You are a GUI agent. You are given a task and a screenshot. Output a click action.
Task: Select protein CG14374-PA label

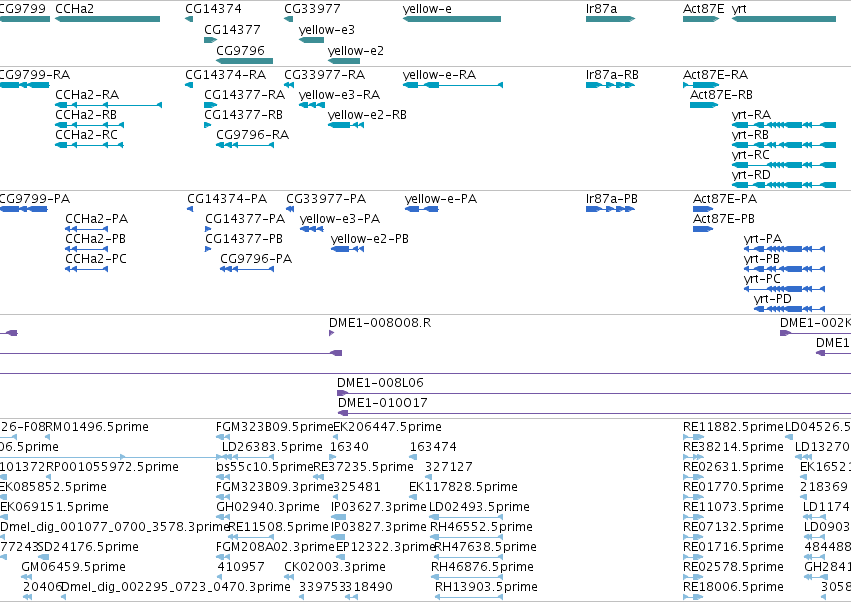click(227, 199)
